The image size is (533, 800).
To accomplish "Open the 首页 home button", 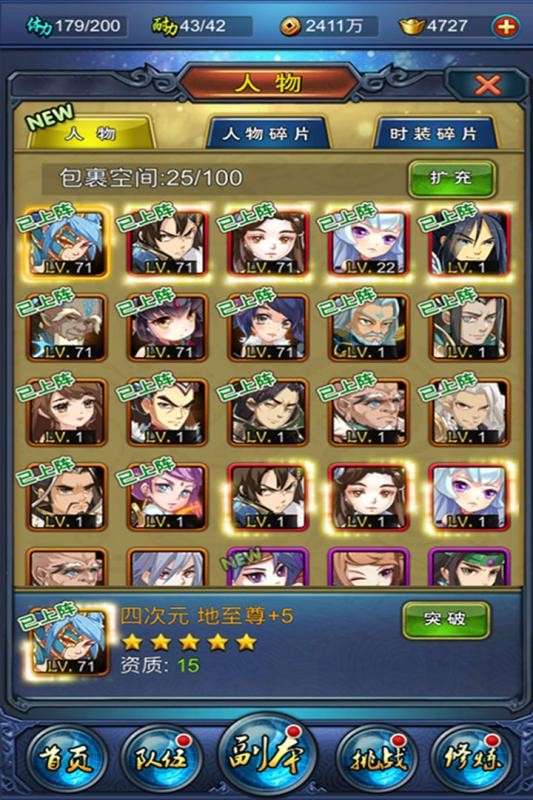I will (x=65, y=758).
